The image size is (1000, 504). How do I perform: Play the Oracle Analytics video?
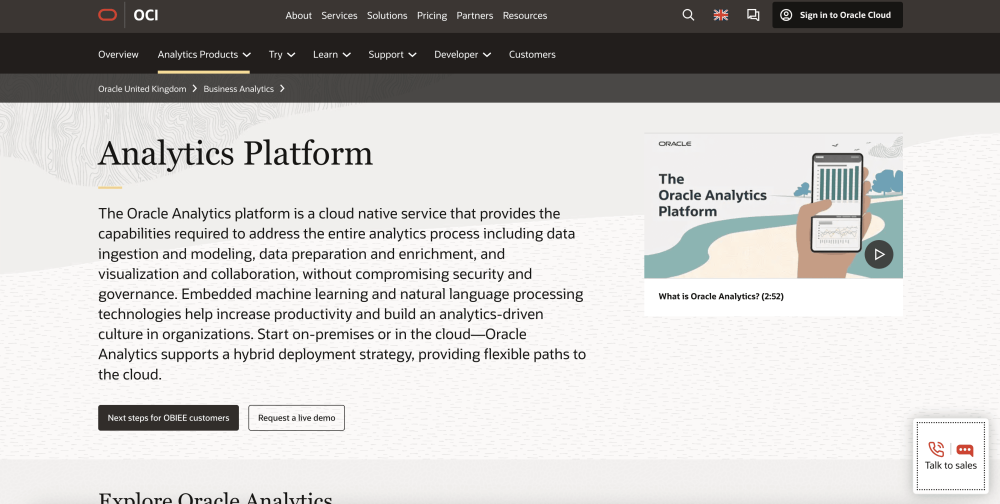(x=879, y=254)
